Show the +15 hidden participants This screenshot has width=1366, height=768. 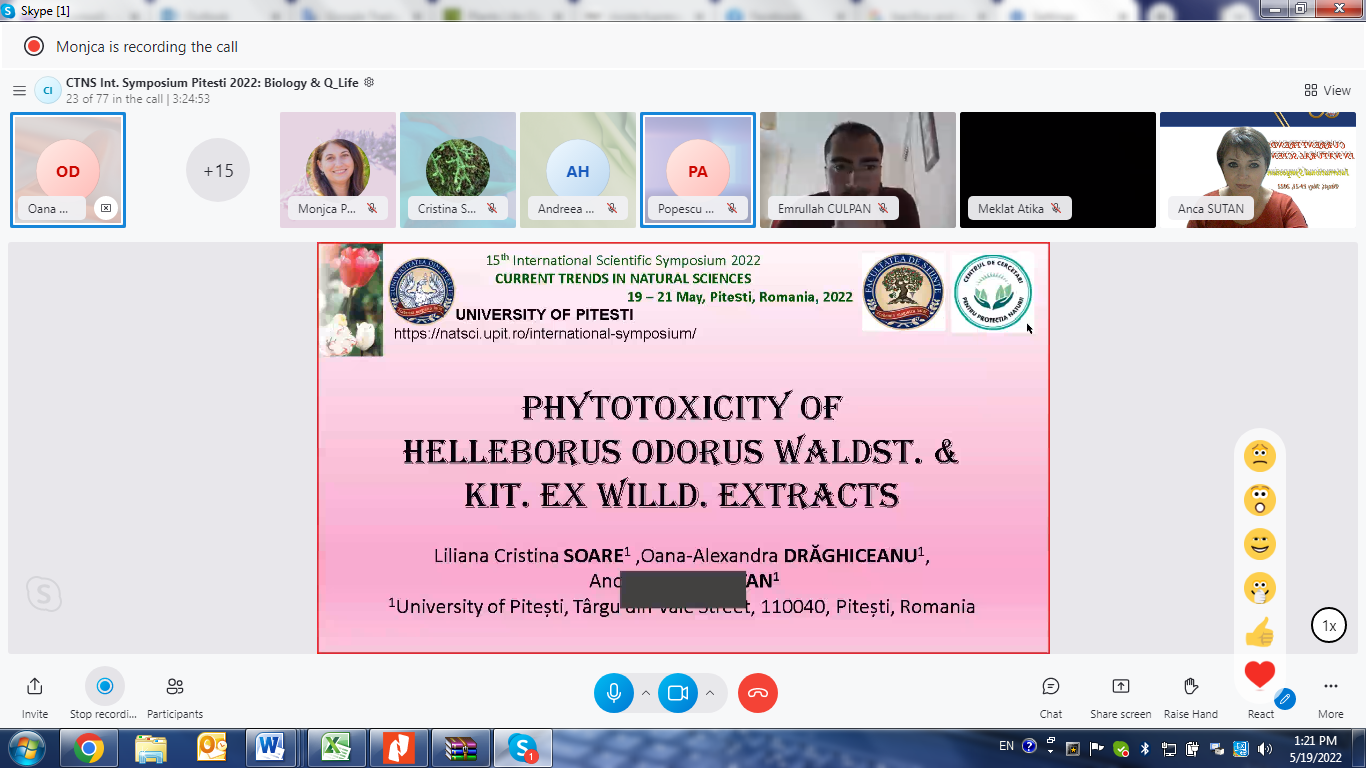pos(218,170)
